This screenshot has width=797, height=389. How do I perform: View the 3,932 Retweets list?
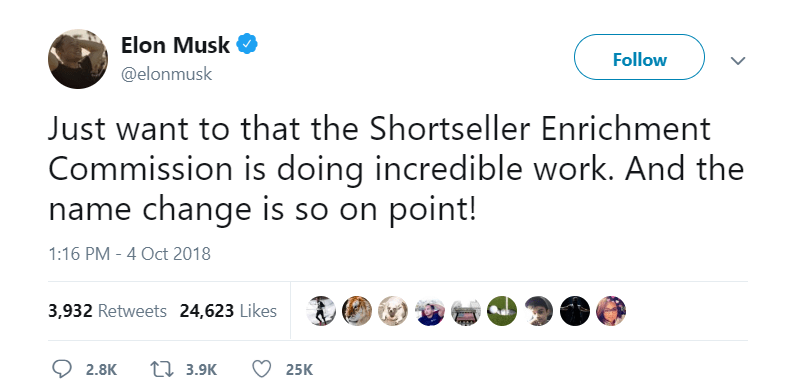[107, 311]
